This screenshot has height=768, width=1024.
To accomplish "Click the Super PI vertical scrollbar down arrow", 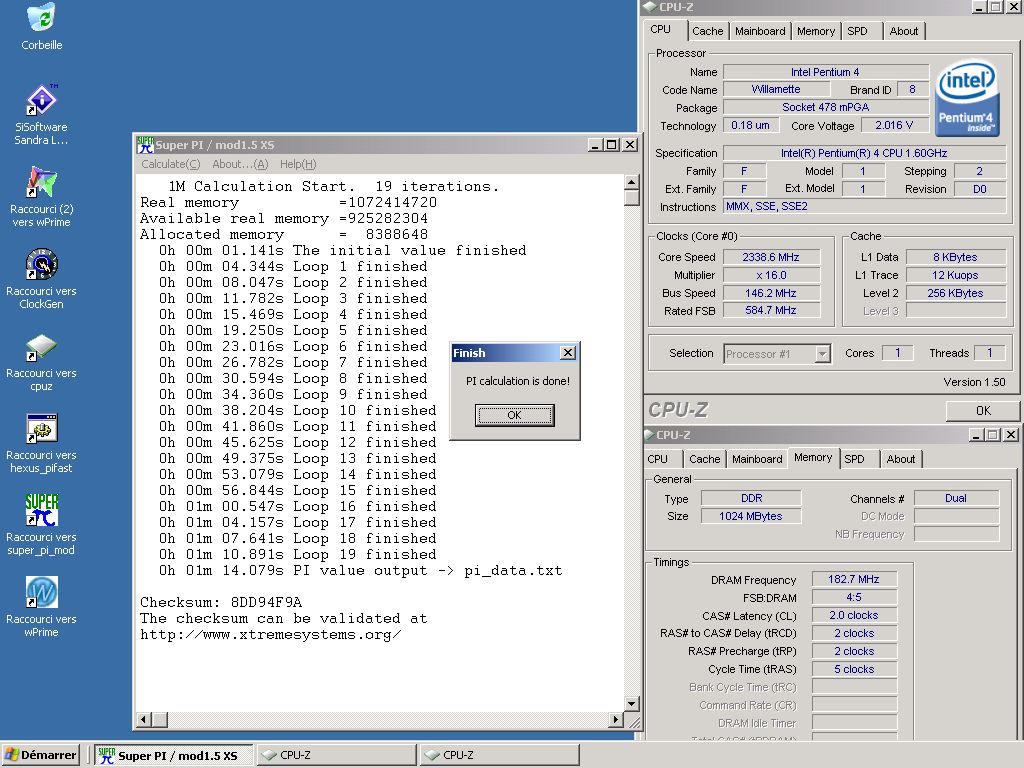I will pos(632,703).
